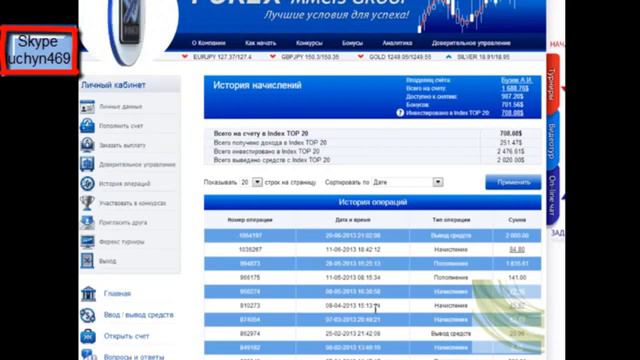Click the home bank building icon
The image size is (640, 360).
pyautogui.click(x=88, y=294)
